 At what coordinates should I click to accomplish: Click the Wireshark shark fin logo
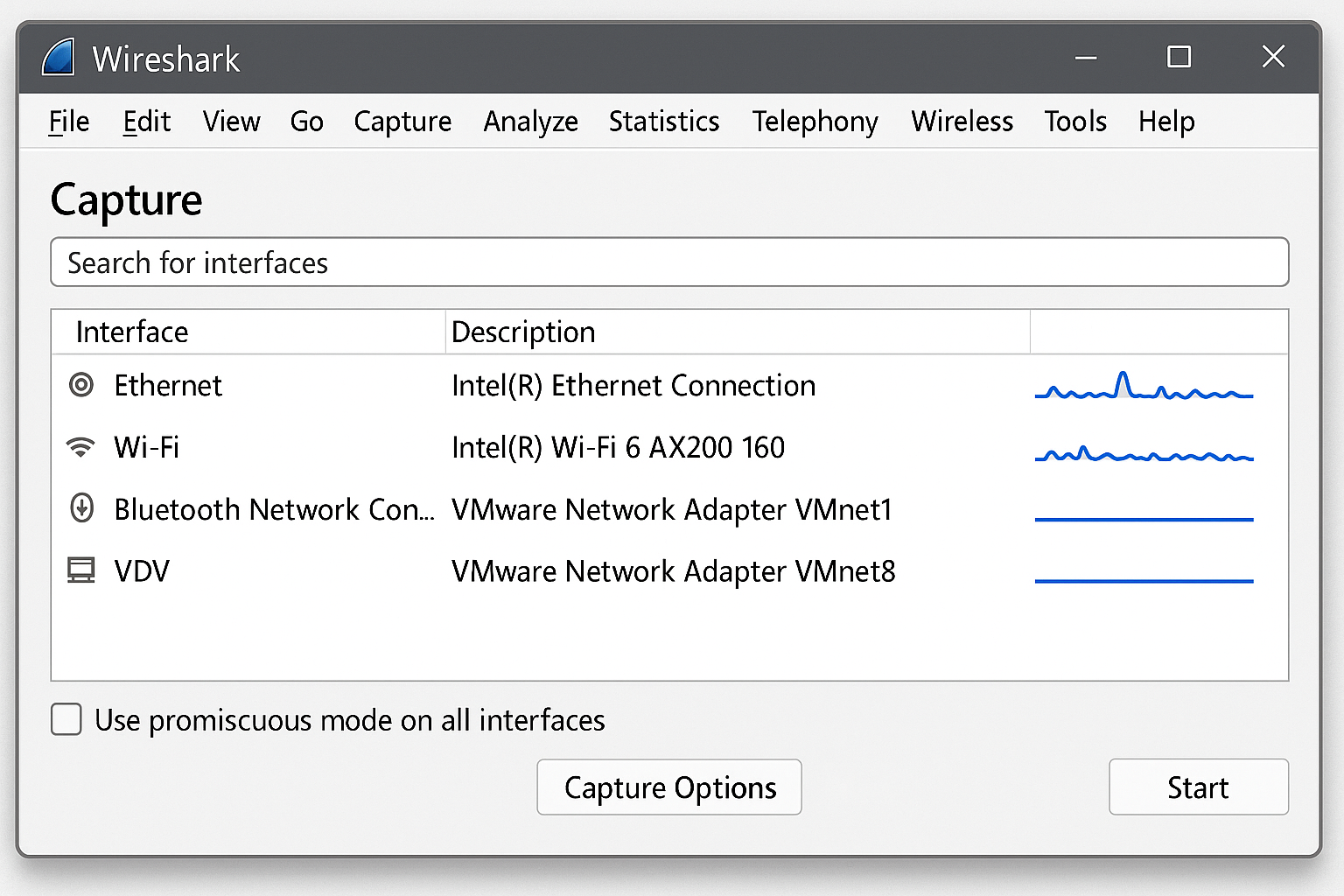point(59,58)
